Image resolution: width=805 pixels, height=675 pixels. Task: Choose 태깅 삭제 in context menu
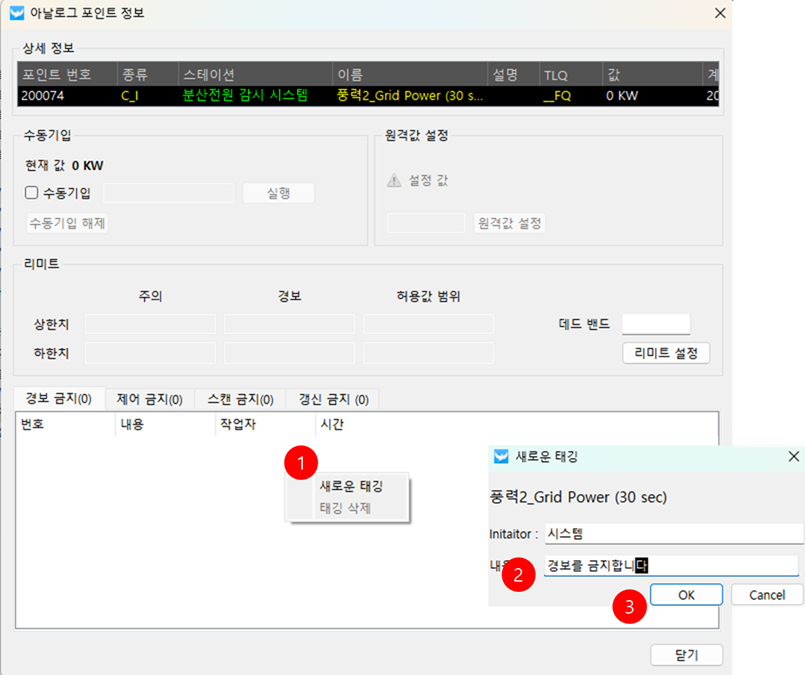(345, 508)
